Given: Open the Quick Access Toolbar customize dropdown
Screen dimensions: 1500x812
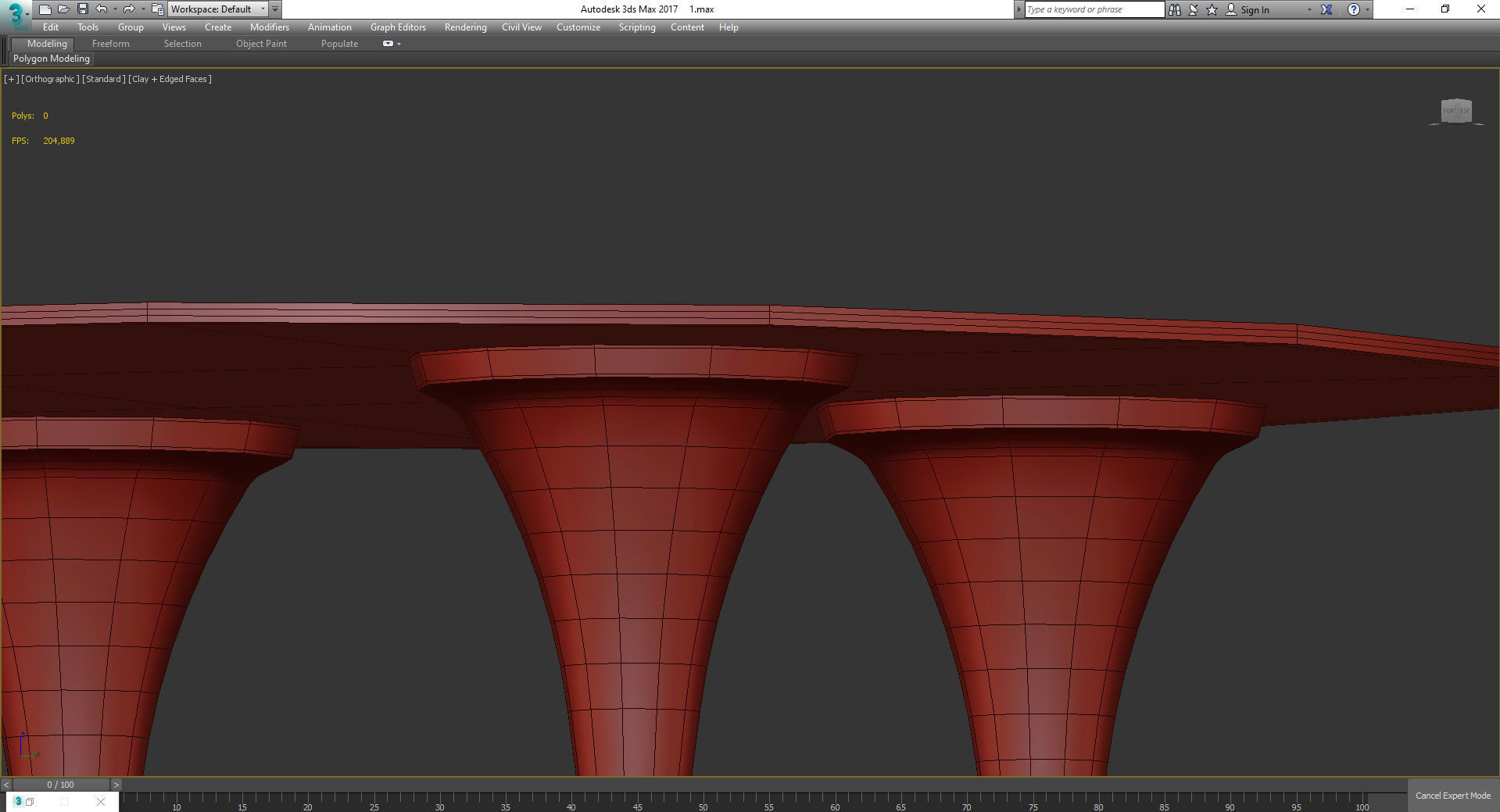Looking at the screenshot, I should pos(275,9).
